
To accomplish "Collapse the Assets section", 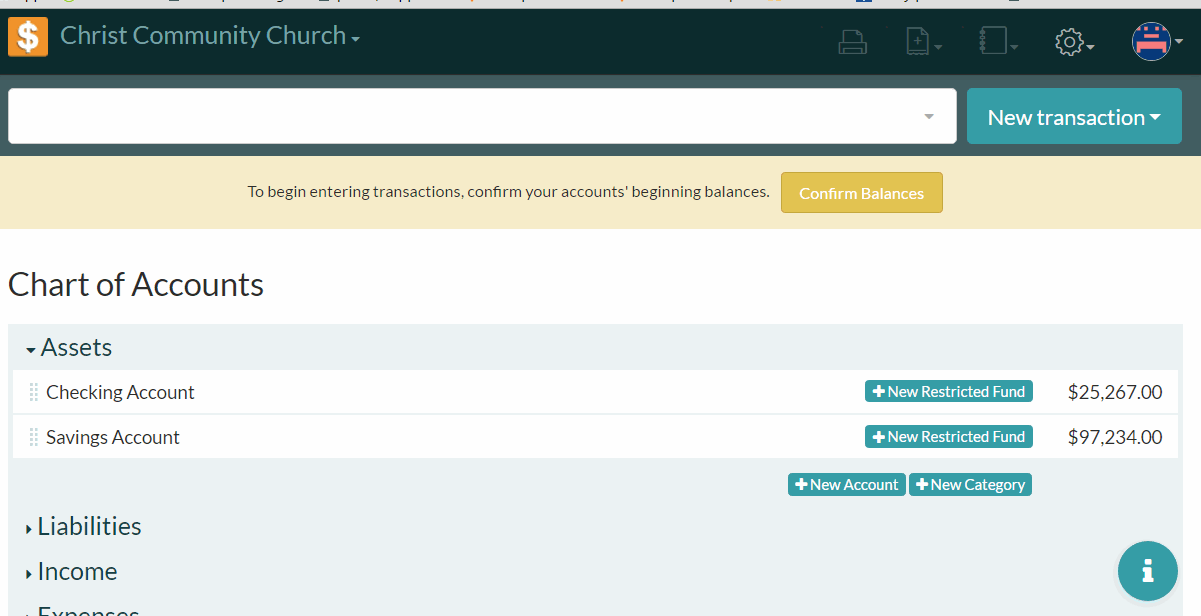I will (x=70, y=348).
